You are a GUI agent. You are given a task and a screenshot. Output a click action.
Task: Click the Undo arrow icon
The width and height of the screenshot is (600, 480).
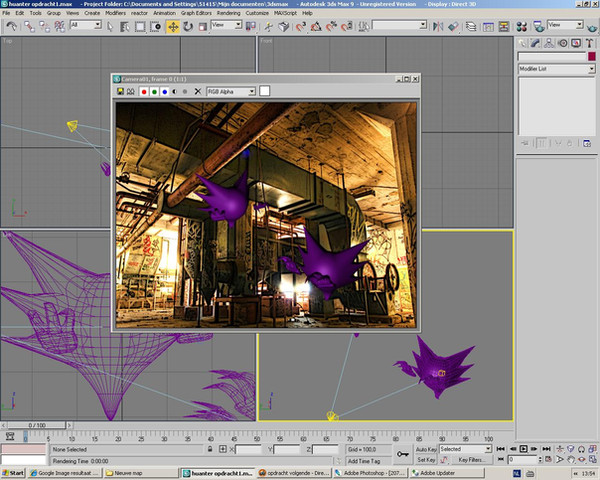click(x=11, y=26)
